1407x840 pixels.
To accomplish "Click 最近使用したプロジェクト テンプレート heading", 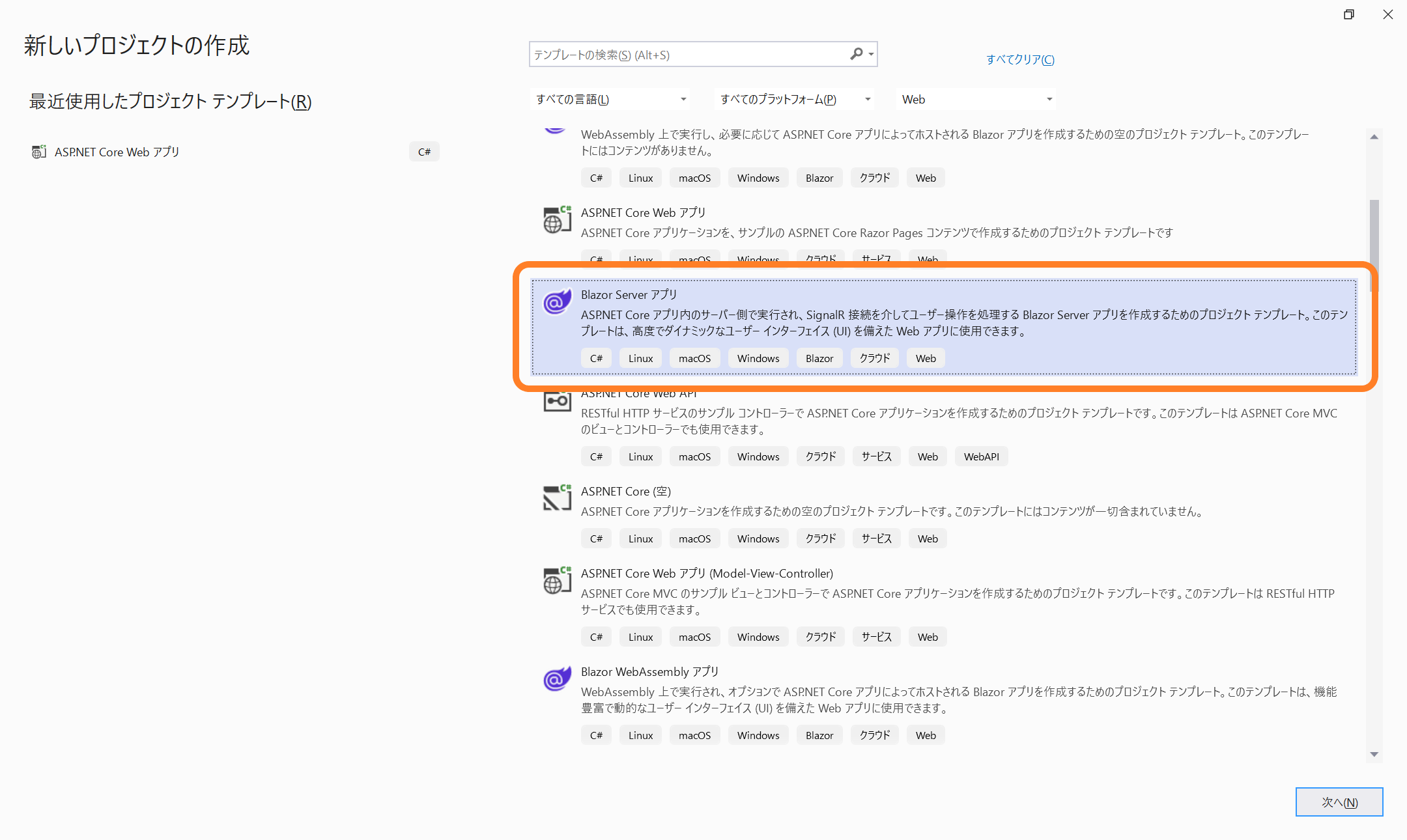I will (170, 101).
